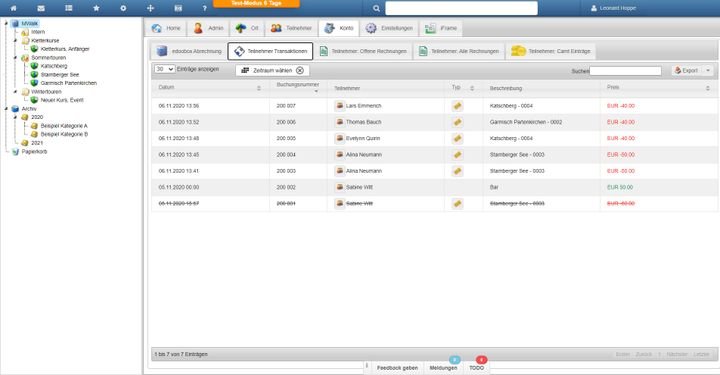Sort table by Buchungsnummer column

point(298,88)
